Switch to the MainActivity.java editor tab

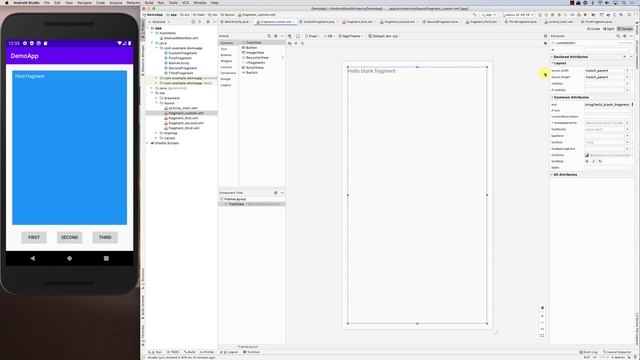(x=236, y=22)
